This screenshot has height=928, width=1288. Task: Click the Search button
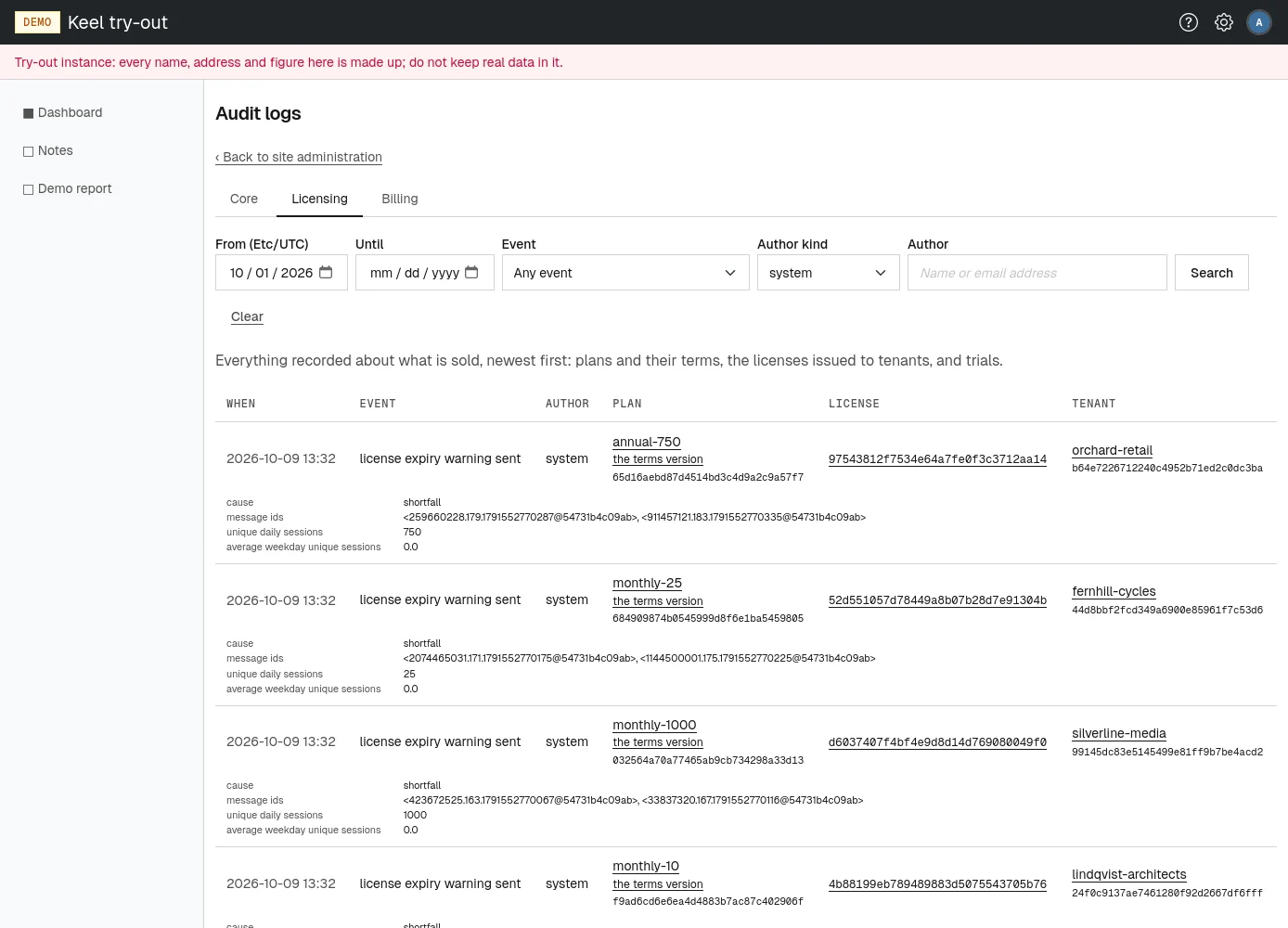pyautogui.click(x=1212, y=273)
